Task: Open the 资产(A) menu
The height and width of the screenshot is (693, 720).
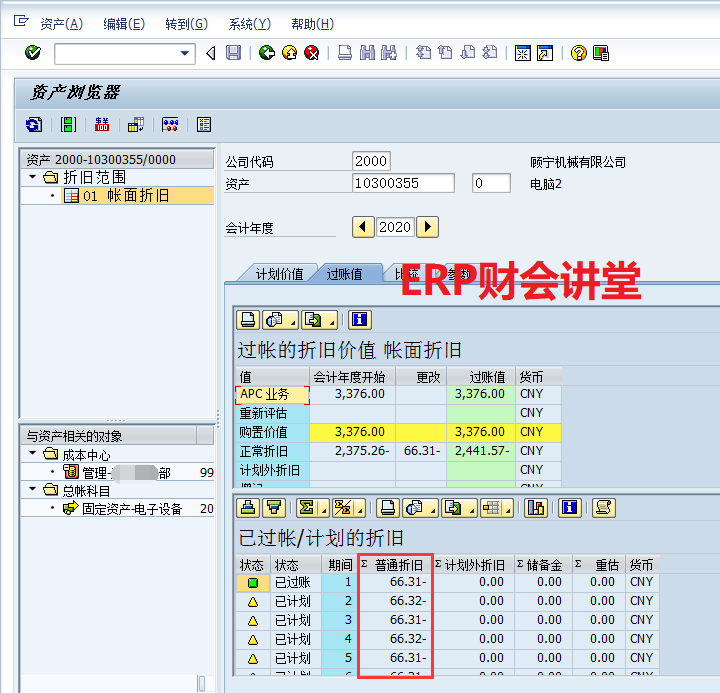Action: click(x=61, y=24)
